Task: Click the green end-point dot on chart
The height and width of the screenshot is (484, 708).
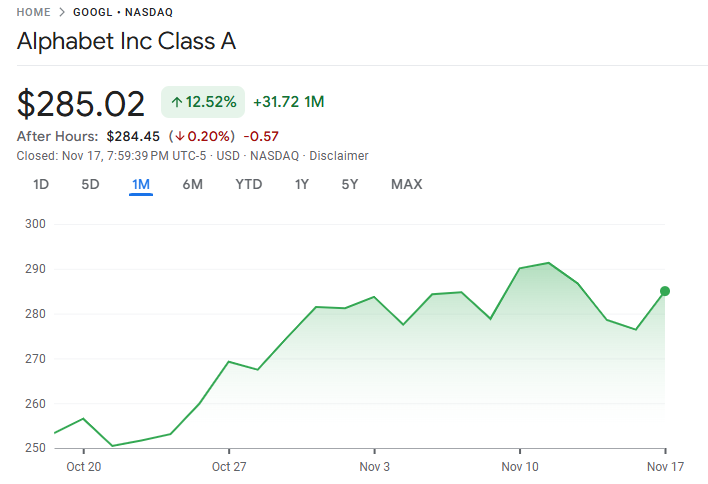Action: pyautogui.click(x=665, y=291)
